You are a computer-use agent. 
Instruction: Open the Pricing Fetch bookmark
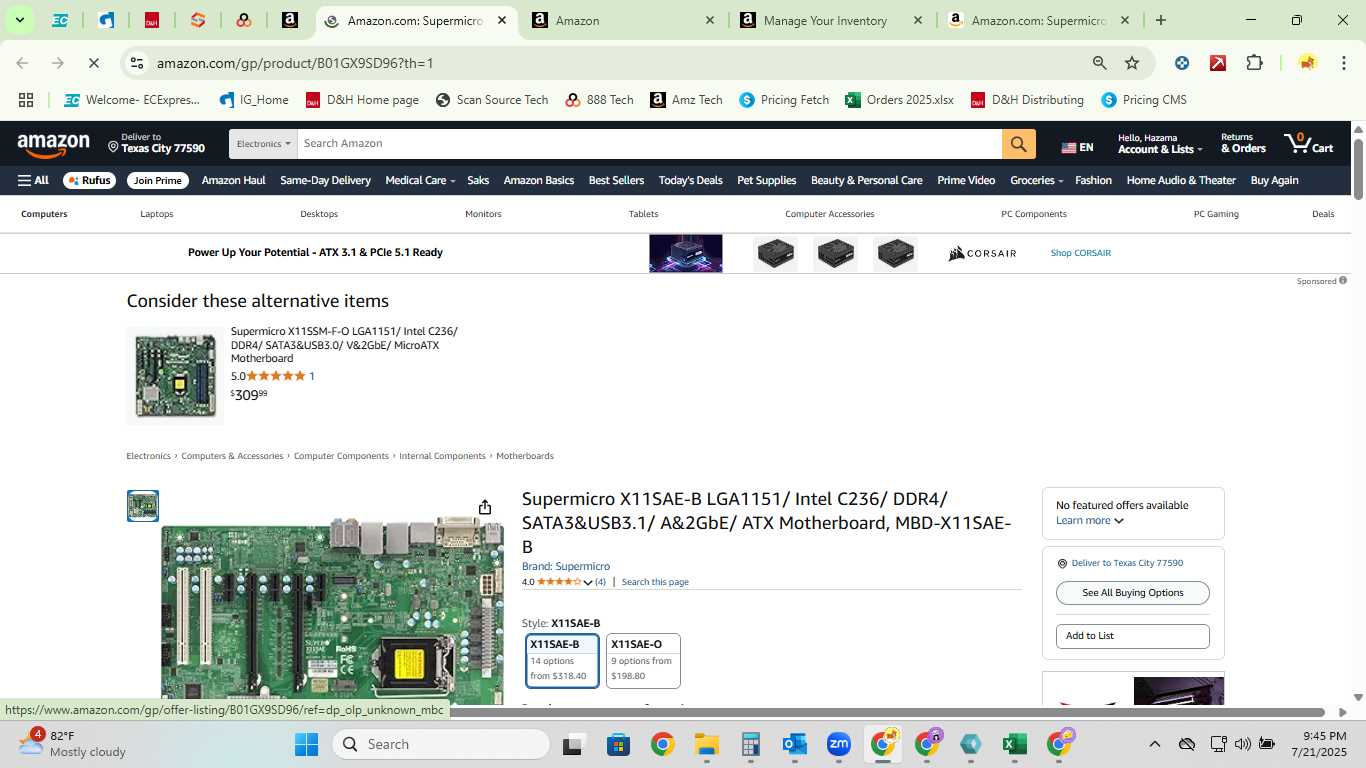coord(784,100)
